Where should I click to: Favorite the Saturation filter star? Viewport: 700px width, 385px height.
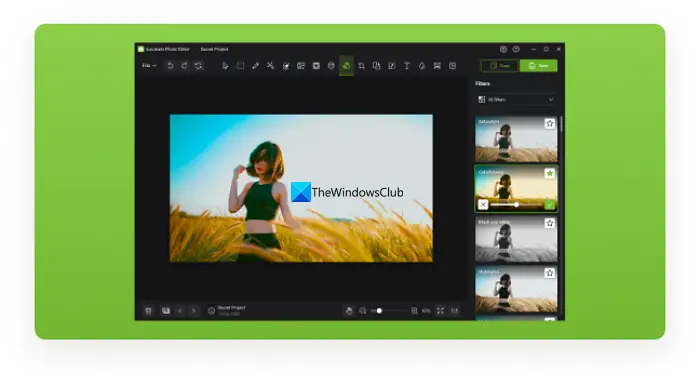tap(550, 123)
